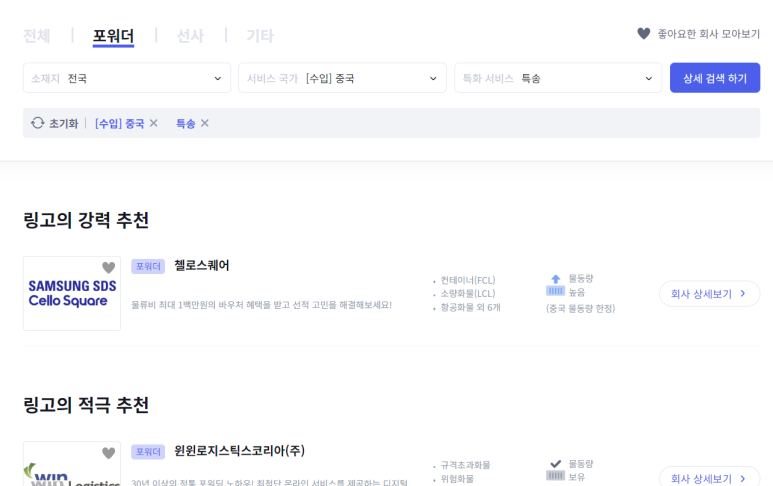Expand the 서비스 국가 dropdown

click(x=342, y=78)
